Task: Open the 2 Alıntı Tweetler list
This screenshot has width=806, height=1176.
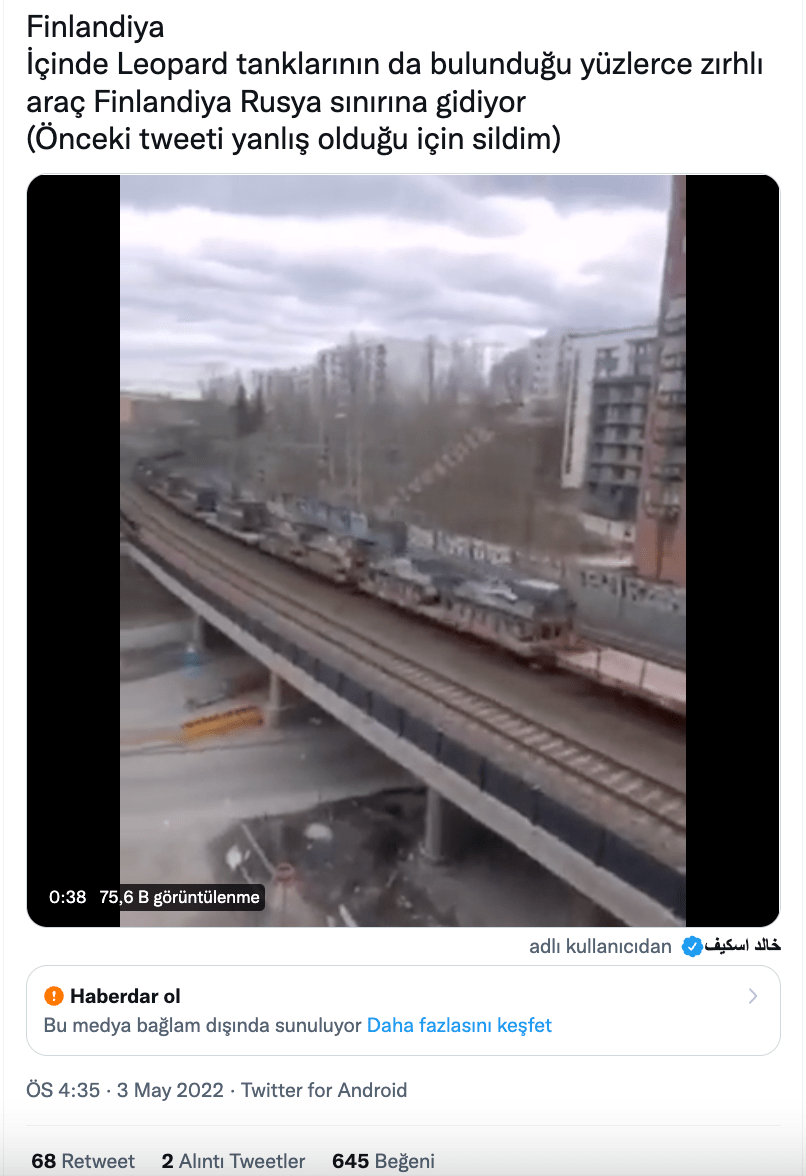Action: point(233,1161)
